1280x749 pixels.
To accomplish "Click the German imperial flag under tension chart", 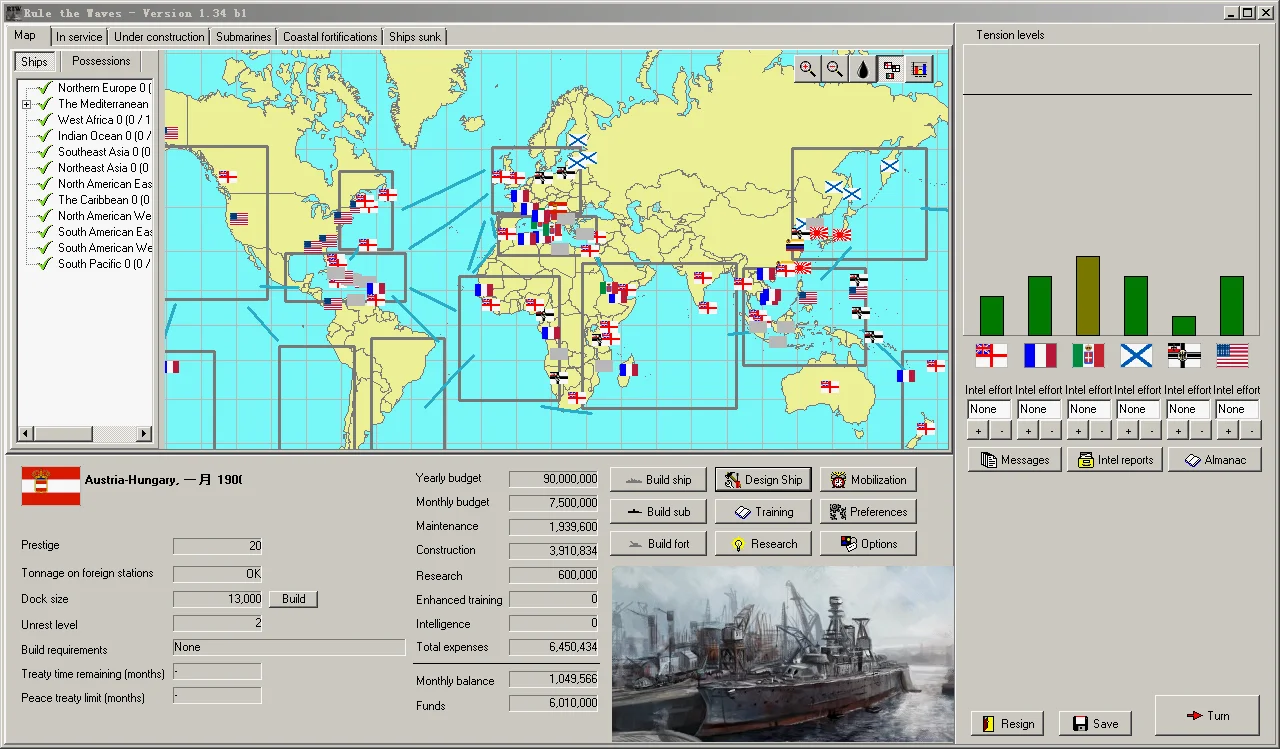I will [1184, 355].
